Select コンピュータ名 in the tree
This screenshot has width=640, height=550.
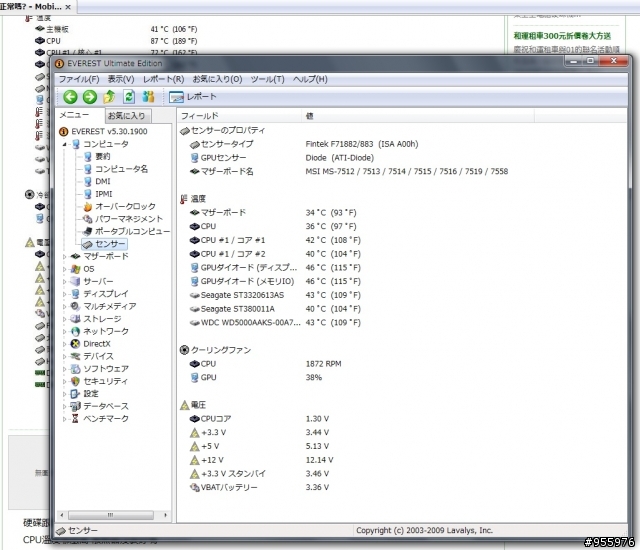click(x=121, y=169)
